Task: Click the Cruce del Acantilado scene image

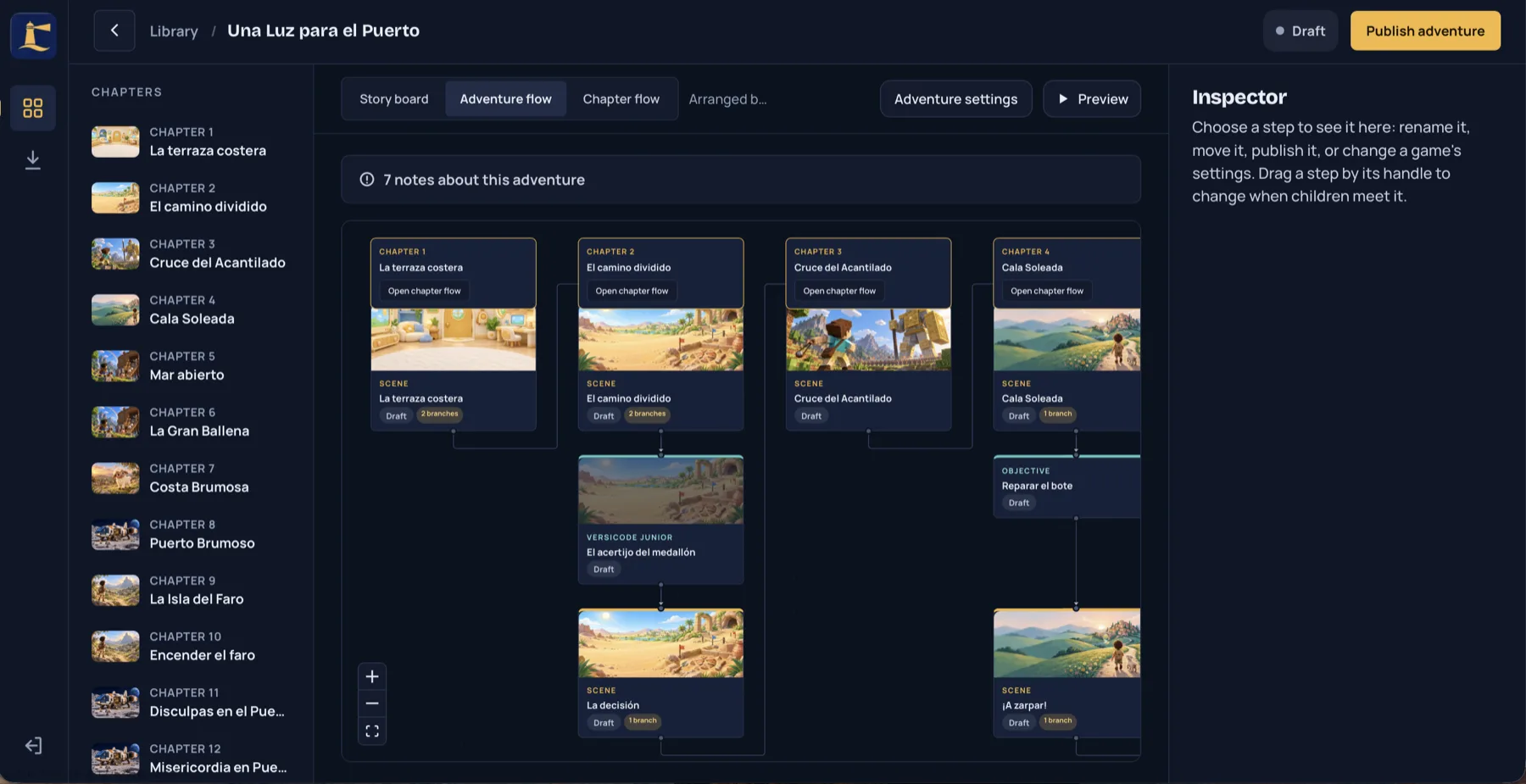Action: (868, 339)
